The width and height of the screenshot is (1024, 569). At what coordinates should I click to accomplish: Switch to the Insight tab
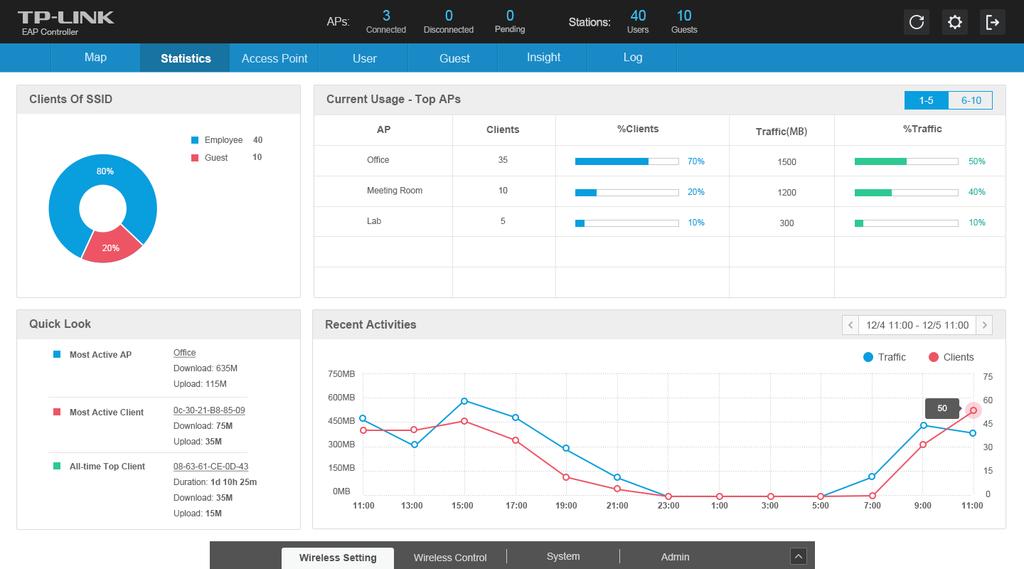pyautogui.click(x=543, y=57)
